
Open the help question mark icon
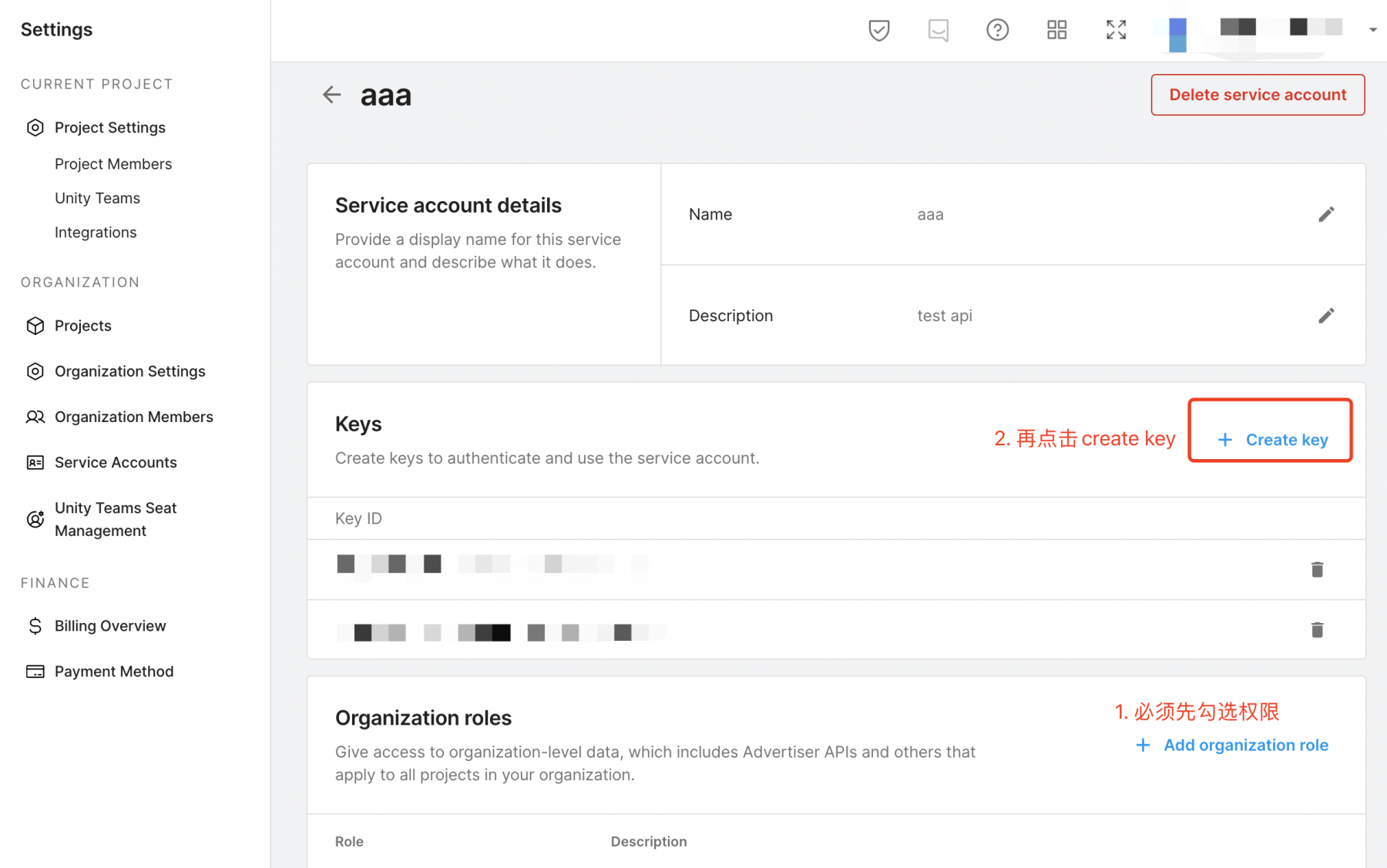click(997, 30)
